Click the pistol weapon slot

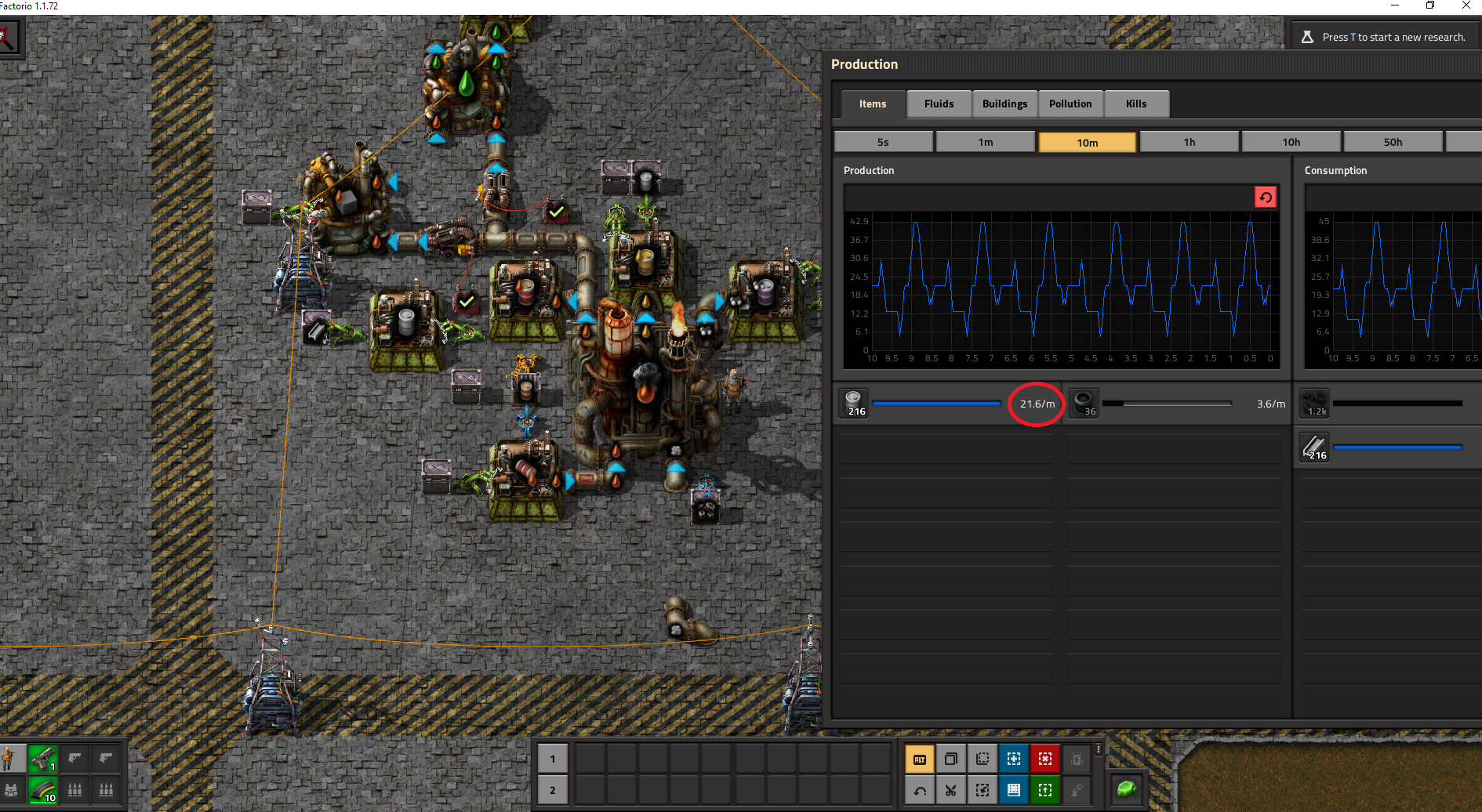tap(42, 758)
